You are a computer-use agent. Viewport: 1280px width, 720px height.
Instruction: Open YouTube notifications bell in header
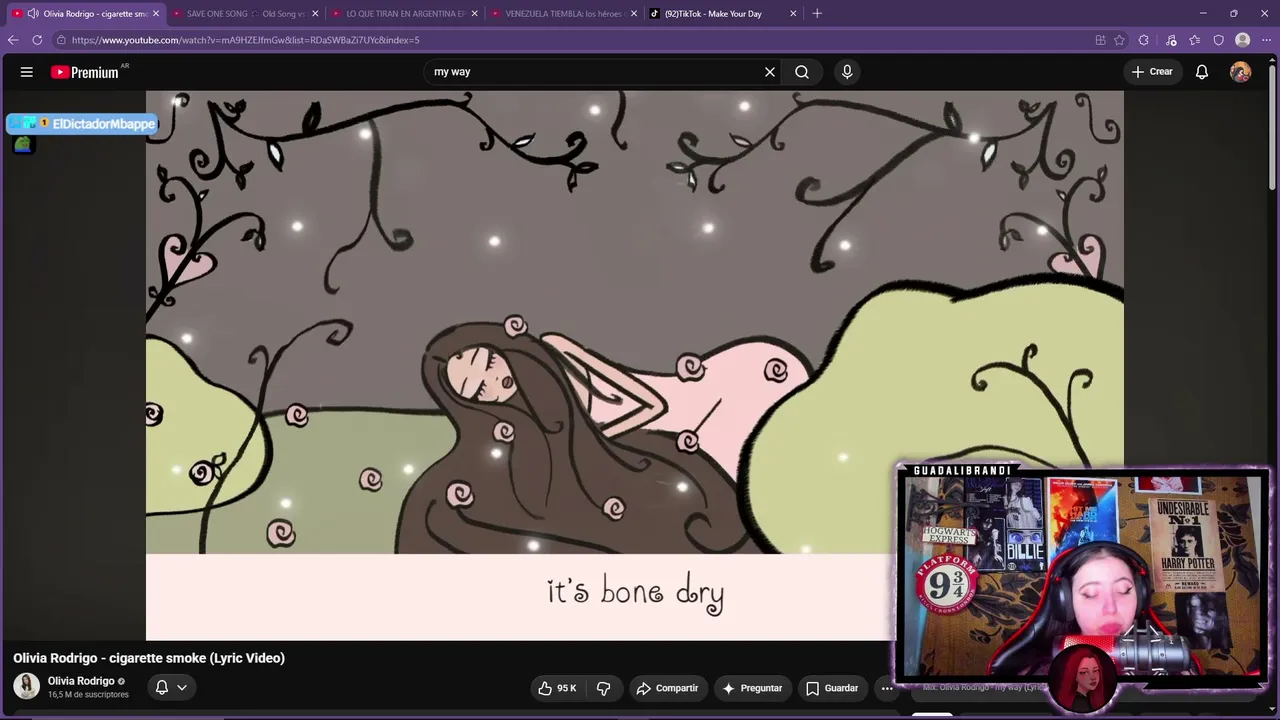(x=1202, y=72)
